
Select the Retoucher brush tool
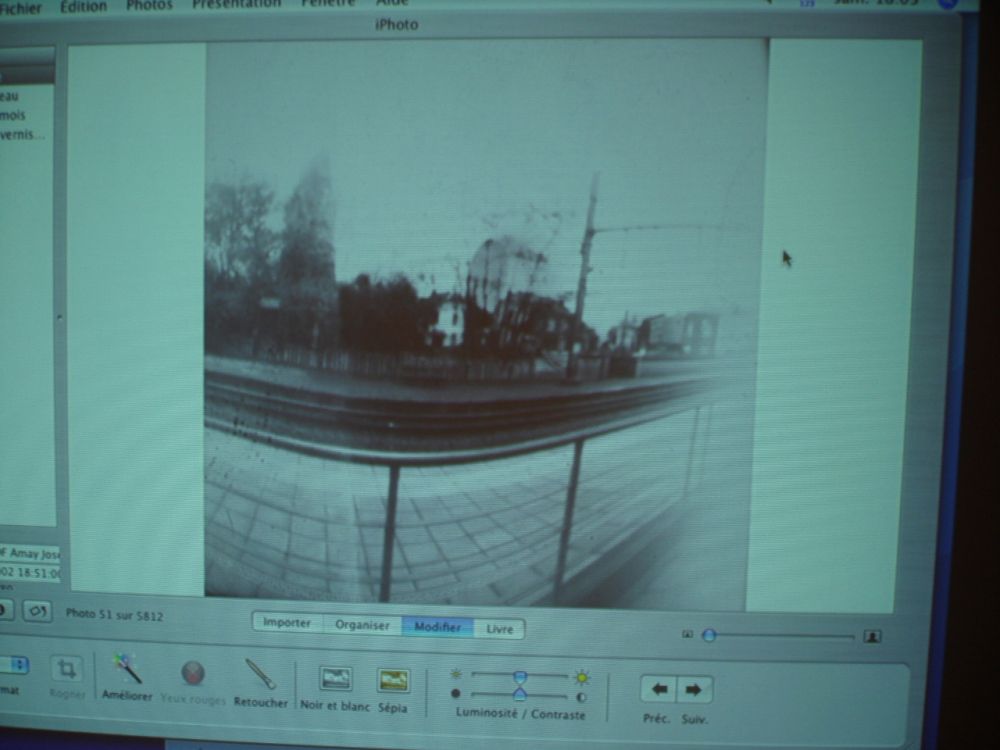pyautogui.click(x=260, y=674)
